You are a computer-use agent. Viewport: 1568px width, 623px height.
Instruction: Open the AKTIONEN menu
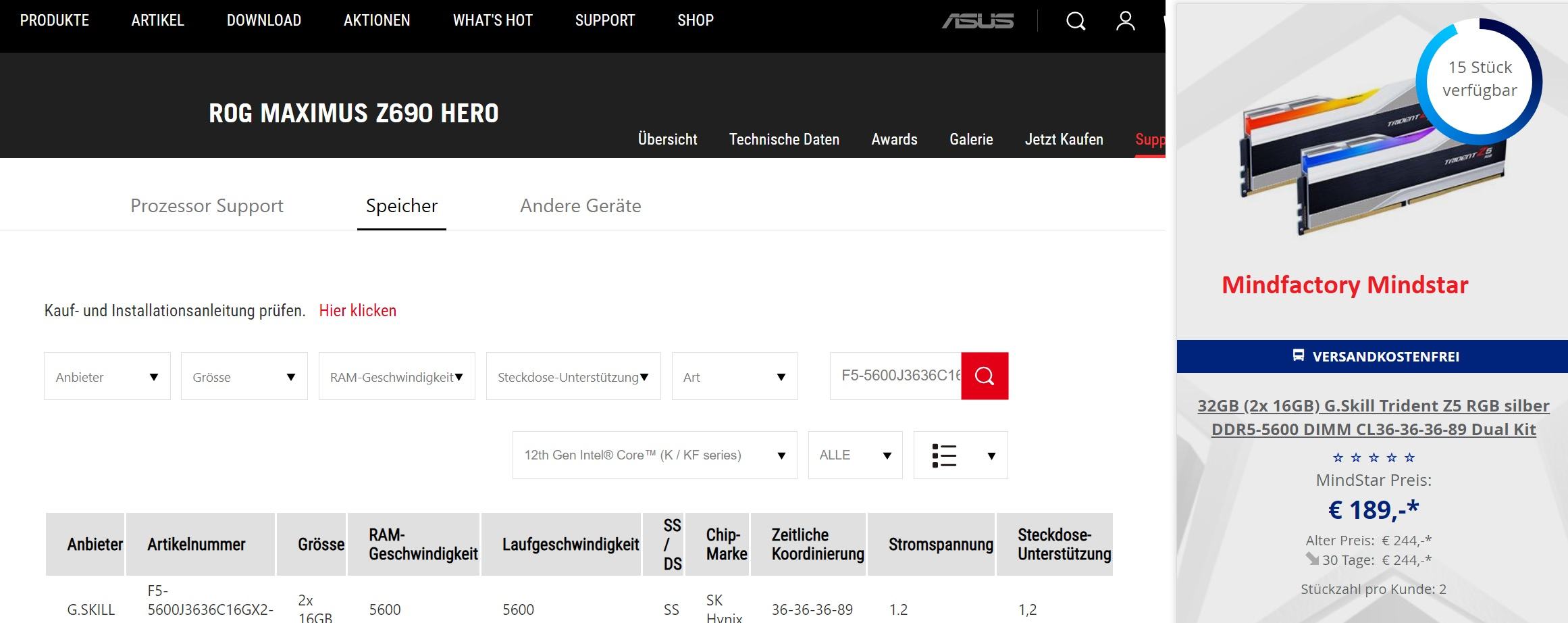click(377, 20)
